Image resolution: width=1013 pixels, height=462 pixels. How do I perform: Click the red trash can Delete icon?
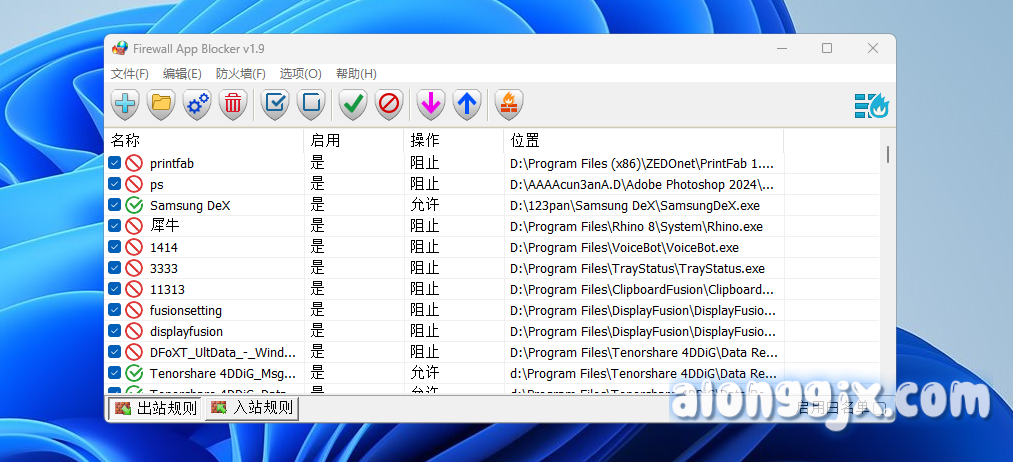point(233,103)
